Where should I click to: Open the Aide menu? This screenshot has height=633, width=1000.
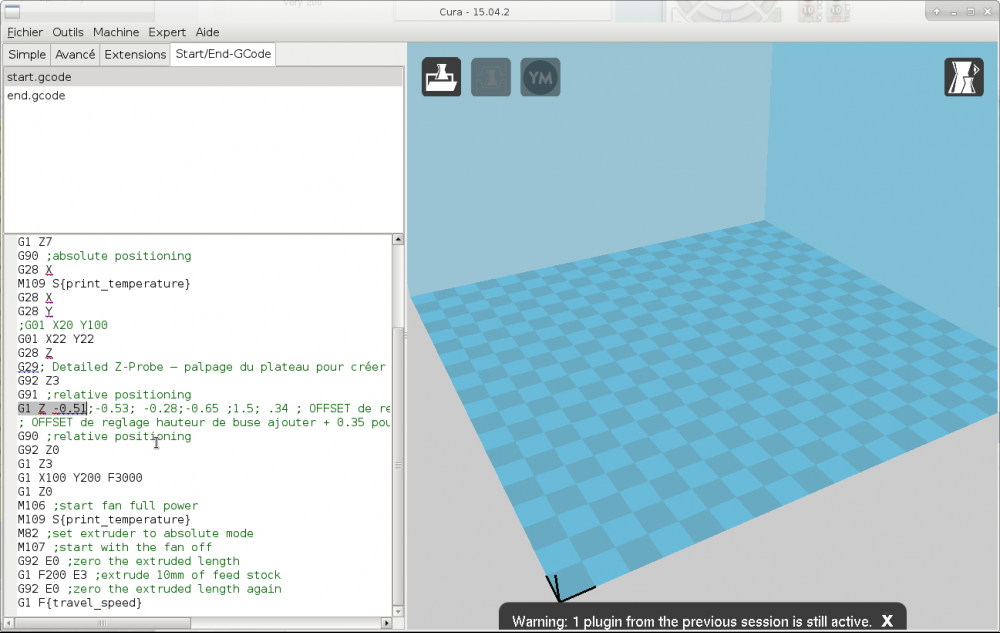click(207, 32)
